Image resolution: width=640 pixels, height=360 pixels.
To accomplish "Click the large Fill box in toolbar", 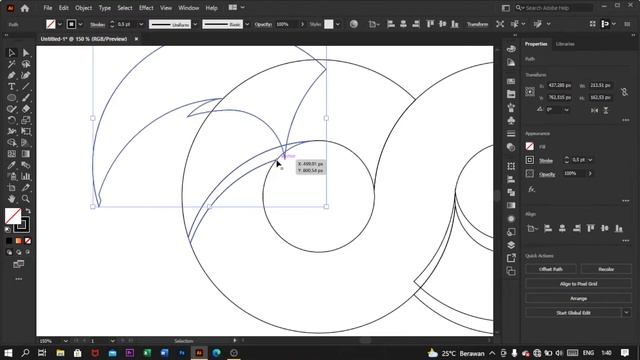I will (13, 216).
